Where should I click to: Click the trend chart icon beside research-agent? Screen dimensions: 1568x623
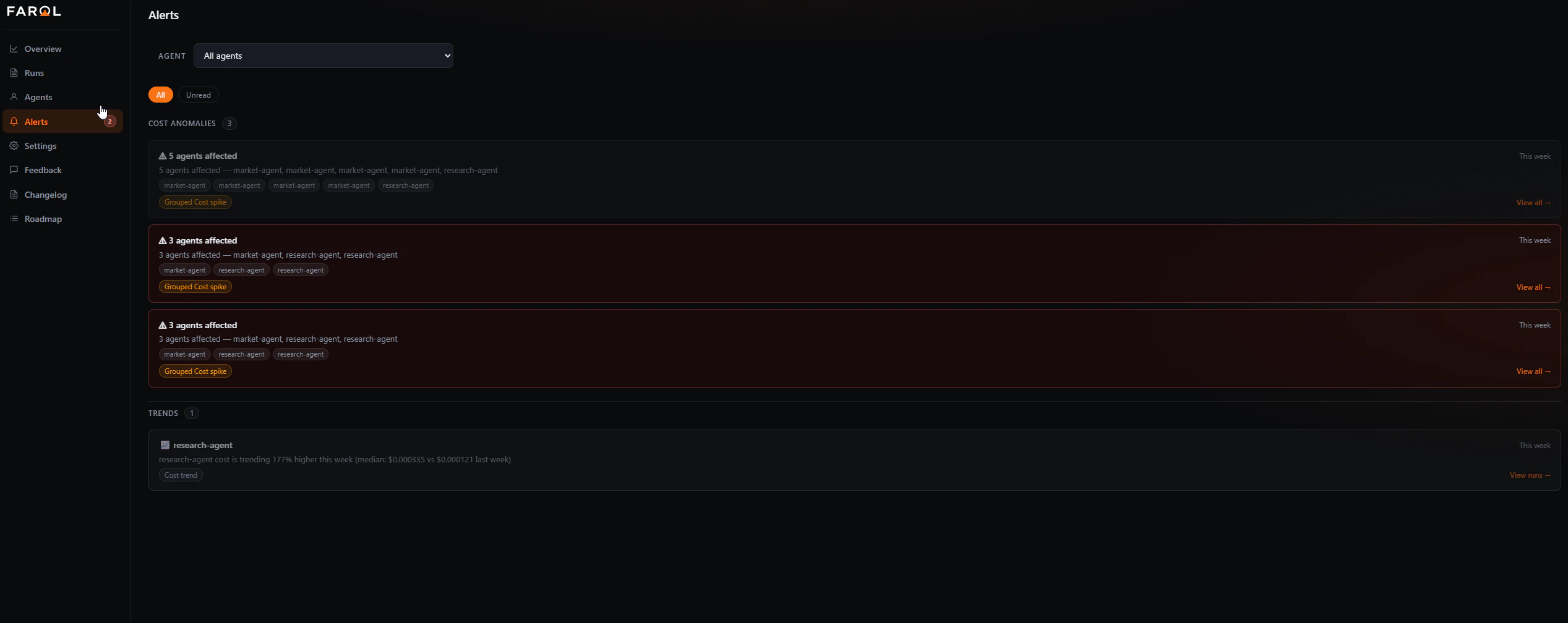coord(165,445)
